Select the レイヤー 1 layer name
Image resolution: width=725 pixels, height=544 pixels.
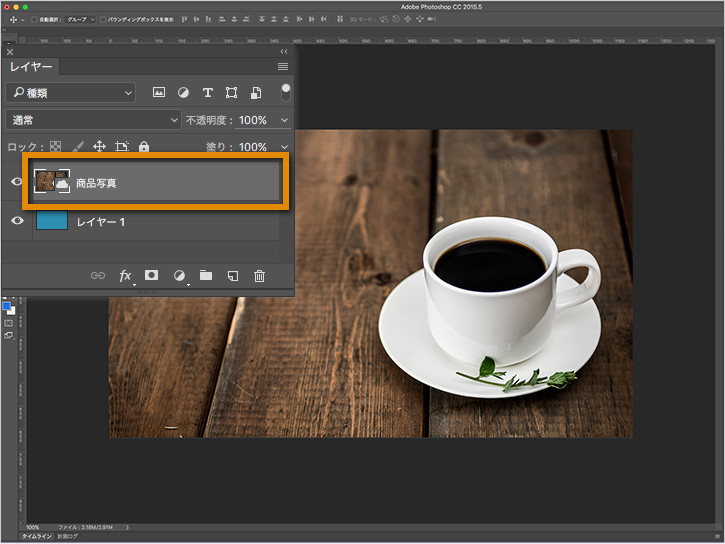point(101,222)
